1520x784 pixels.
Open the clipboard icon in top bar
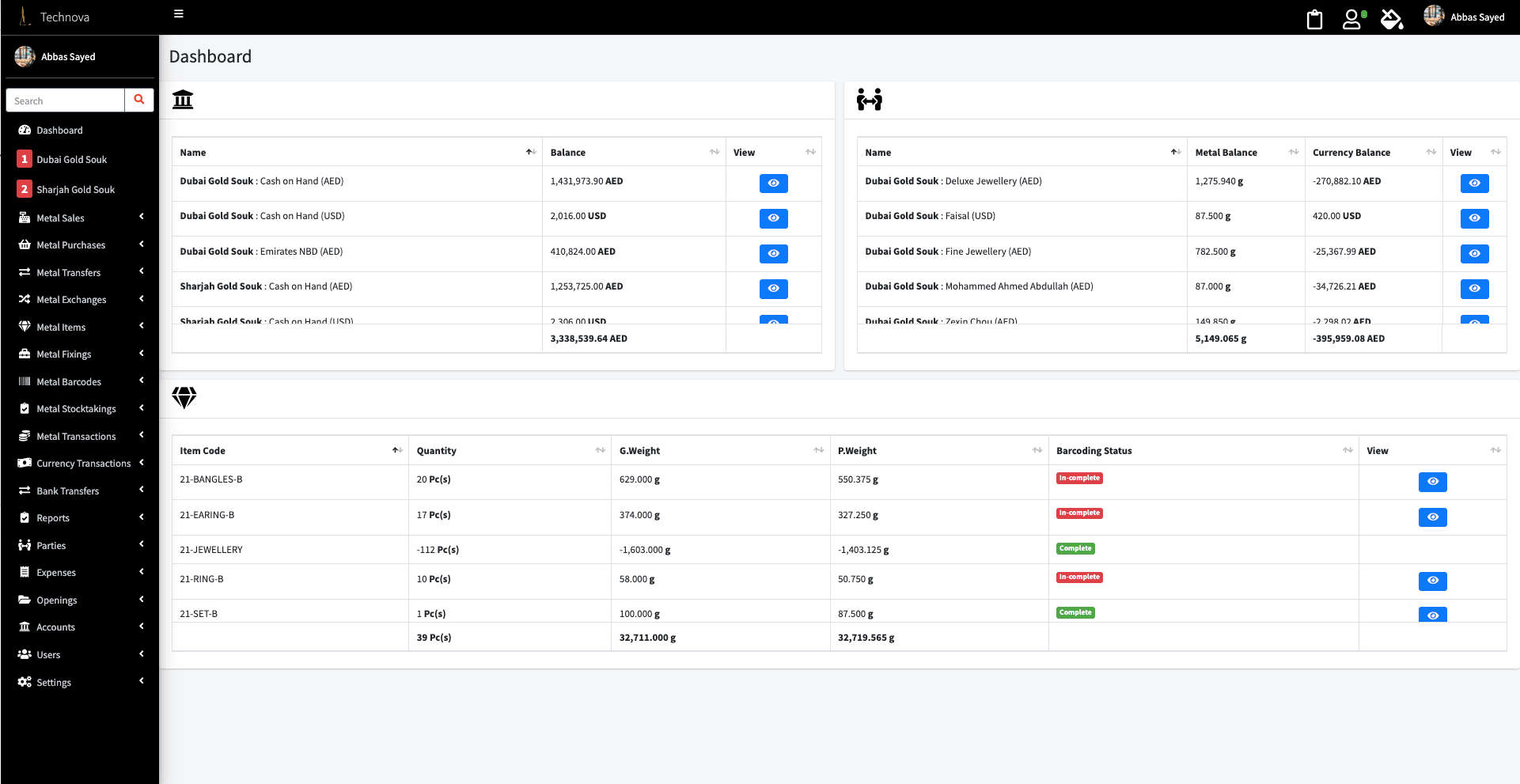tap(1314, 19)
